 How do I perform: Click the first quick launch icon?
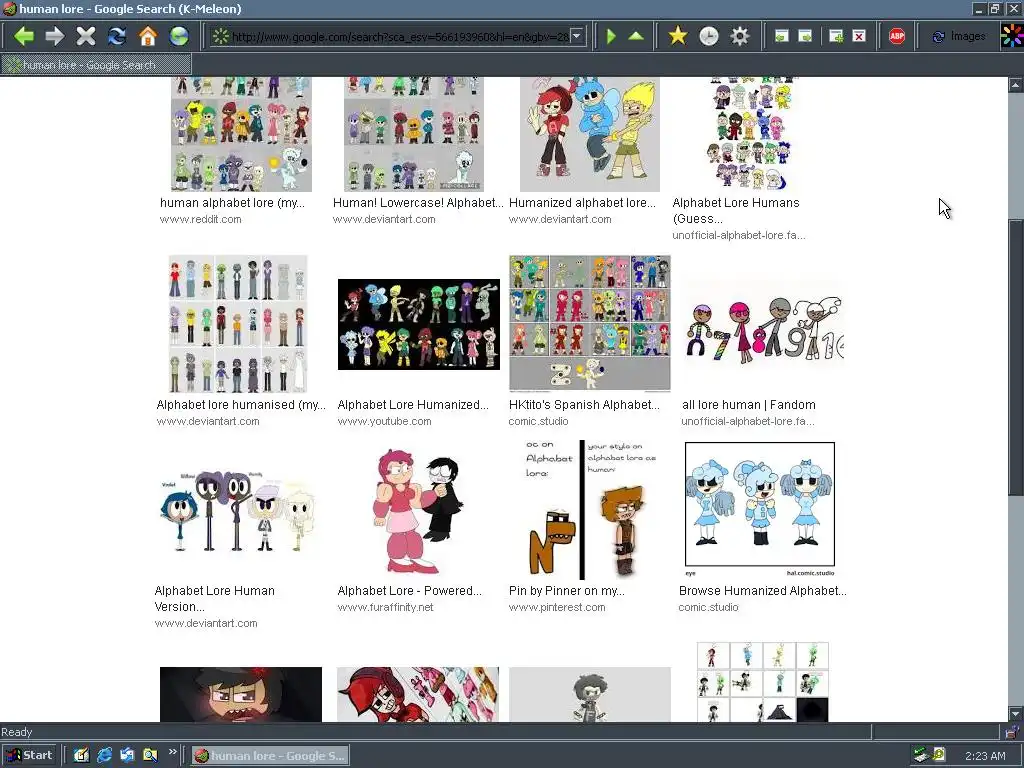tap(81, 756)
